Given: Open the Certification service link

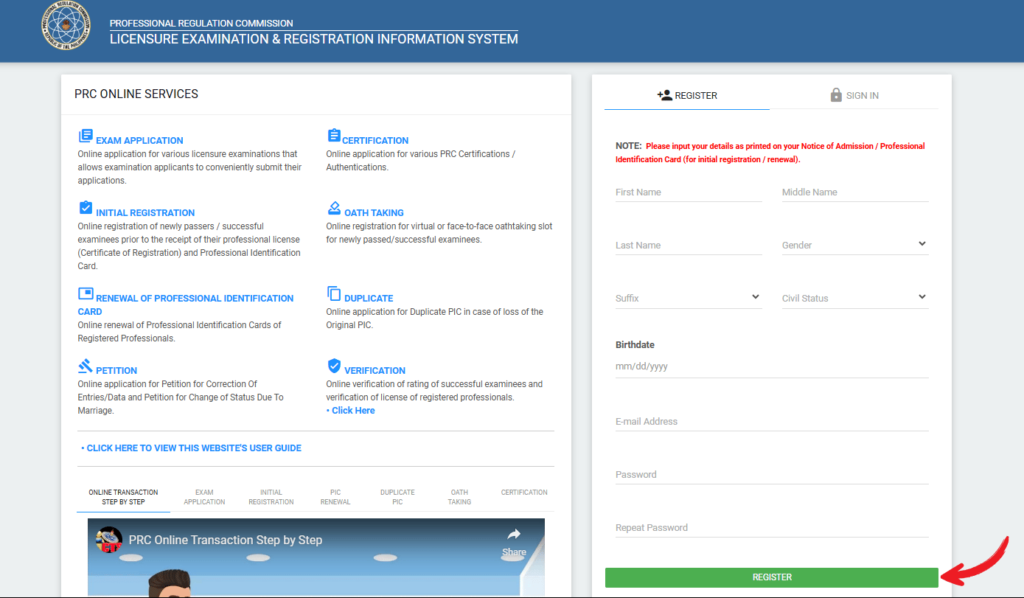Looking at the screenshot, I should coord(375,140).
